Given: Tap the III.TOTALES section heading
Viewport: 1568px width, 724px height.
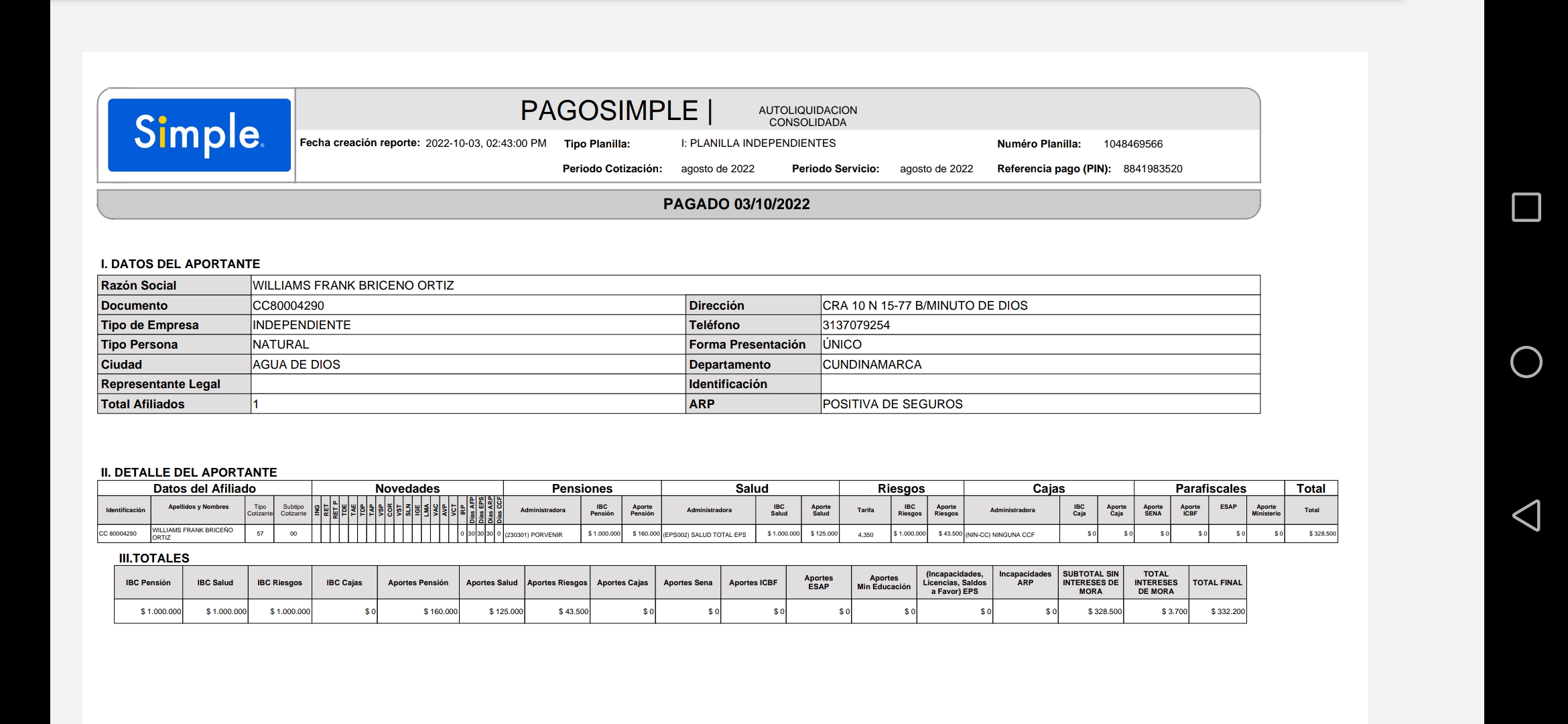Looking at the screenshot, I should coord(154,558).
